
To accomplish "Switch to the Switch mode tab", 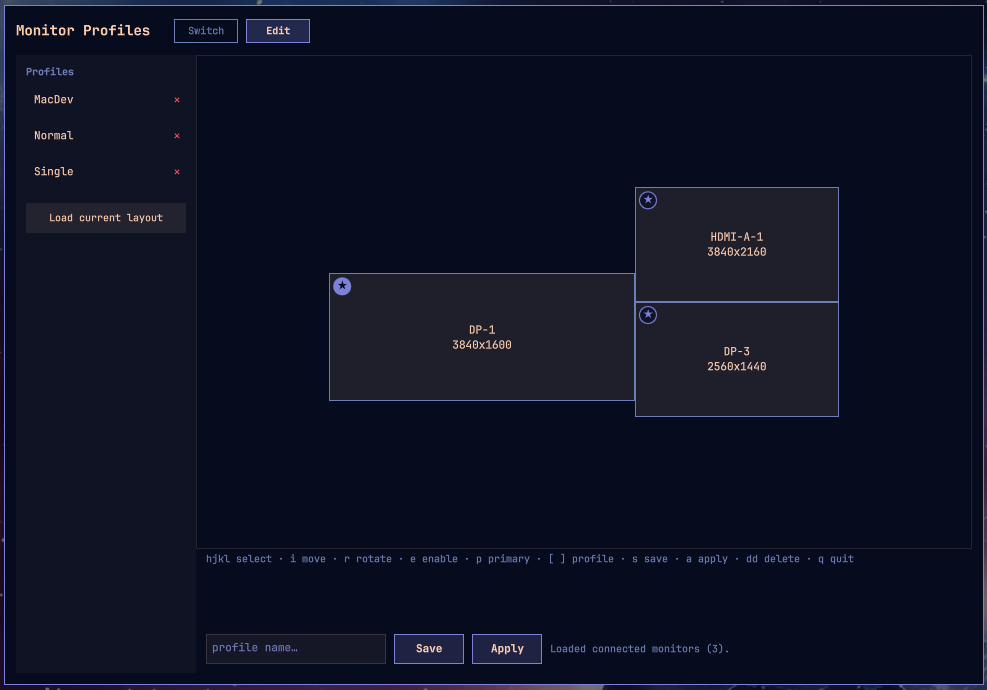I will coord(206,31).
